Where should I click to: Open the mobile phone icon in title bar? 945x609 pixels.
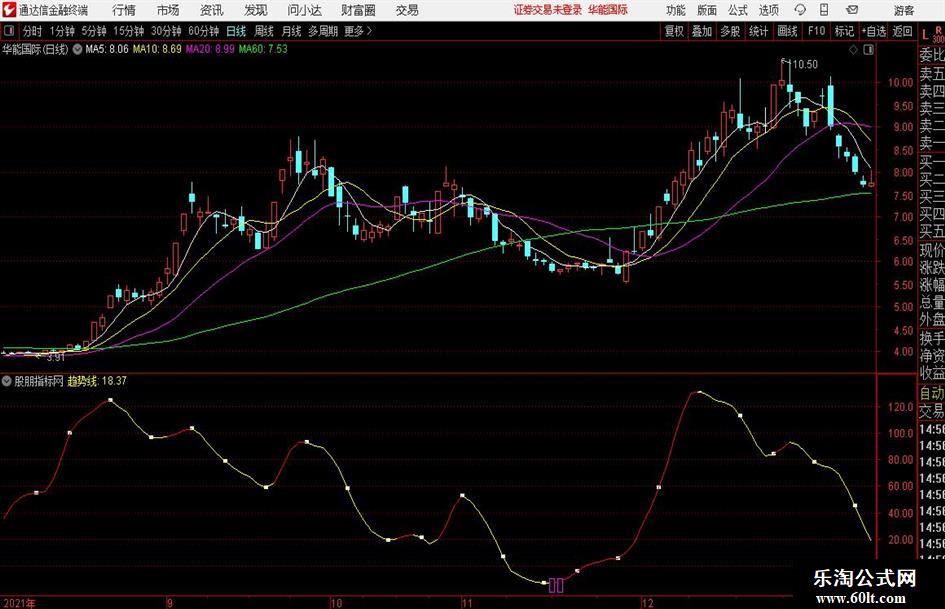(x=824, y=10)
